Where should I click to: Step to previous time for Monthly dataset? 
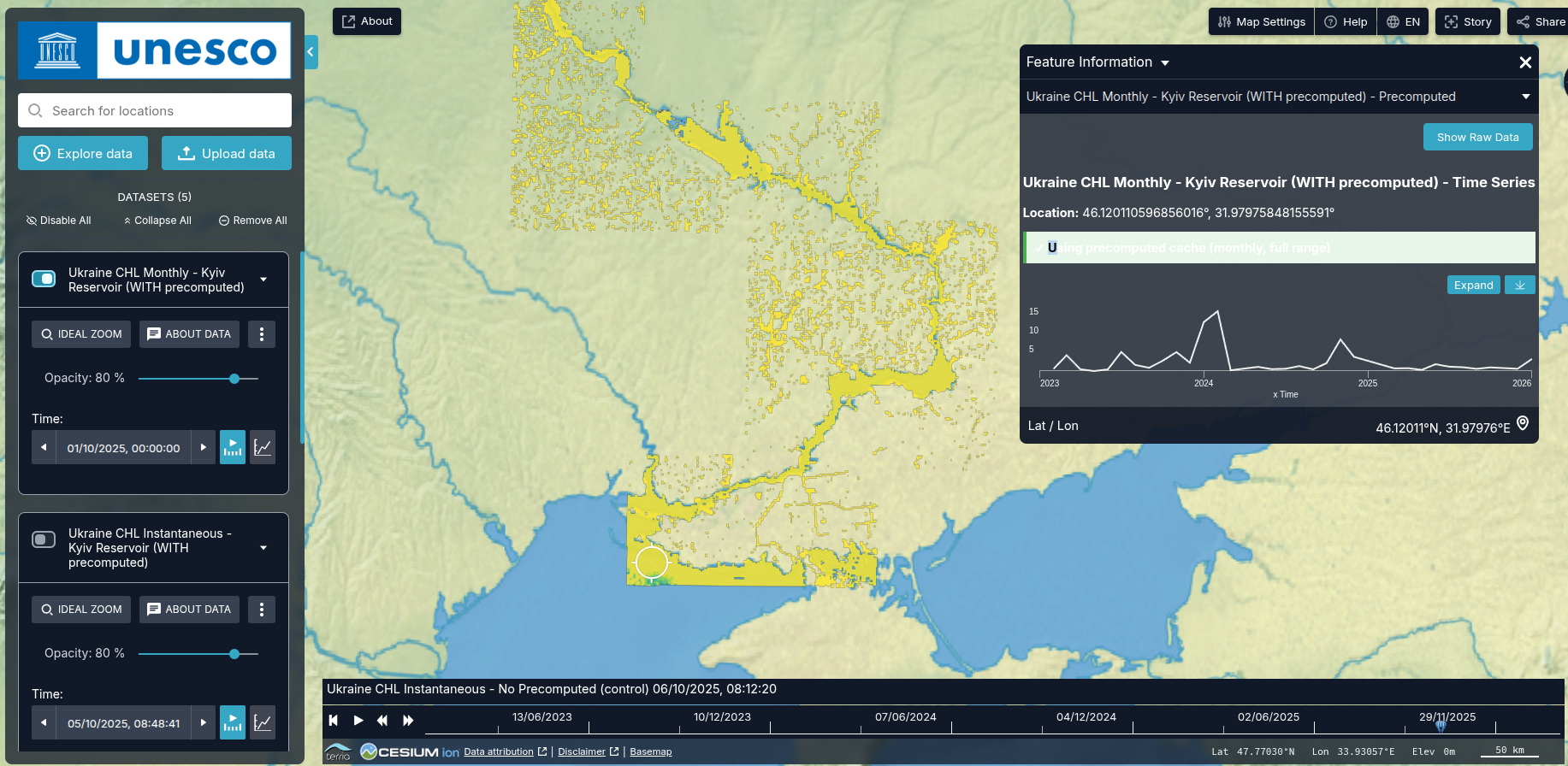44,447
